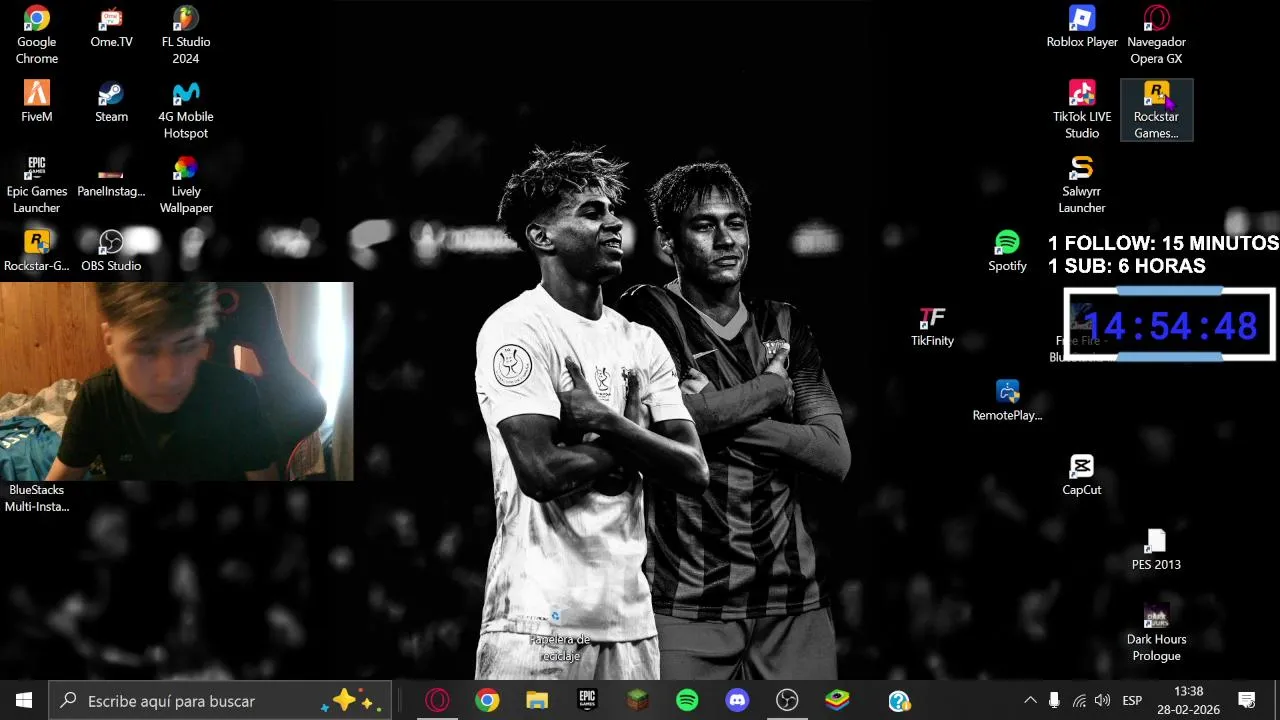Select the RemotePlay... desktop icon

pyautogui.click(x=1007, y=400)
